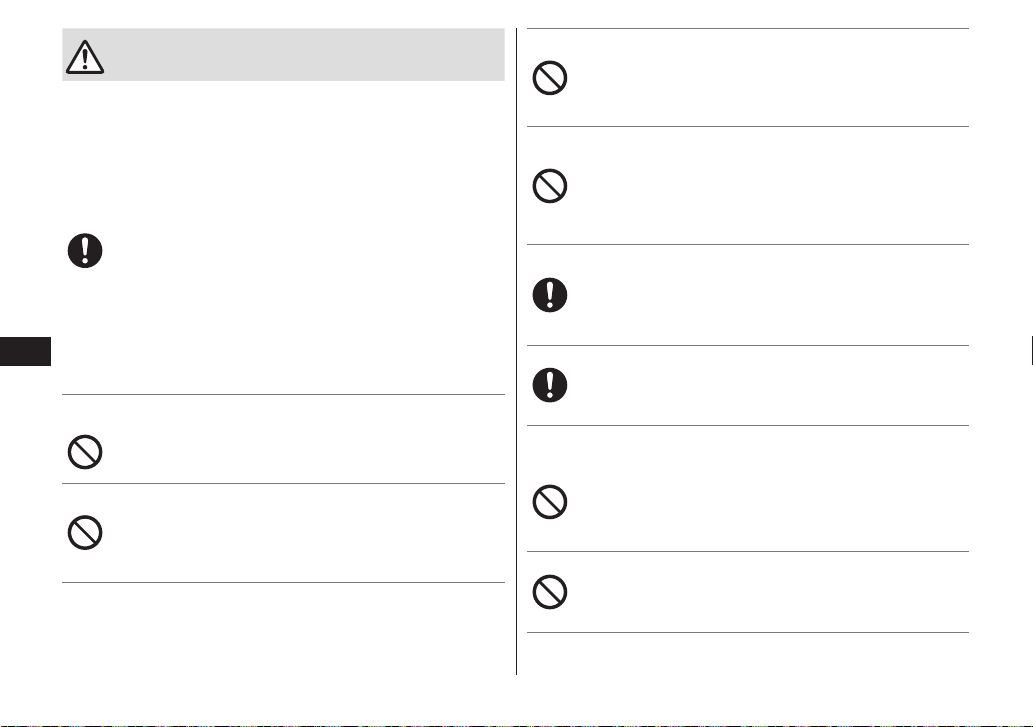Click the top border line of right column
Viewport: 1033px width, 727px height.
748,28
